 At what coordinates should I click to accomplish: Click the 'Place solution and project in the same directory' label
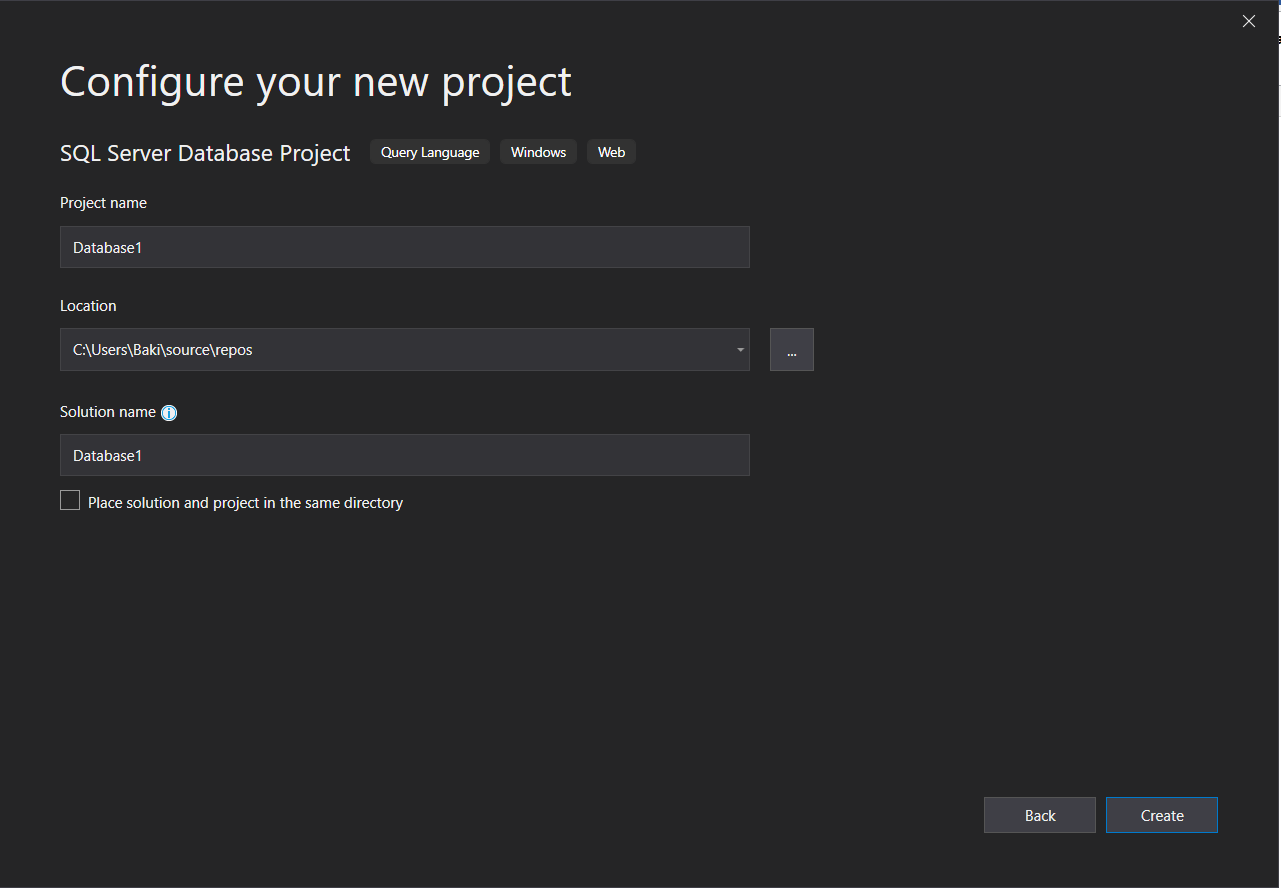(245, 503)
